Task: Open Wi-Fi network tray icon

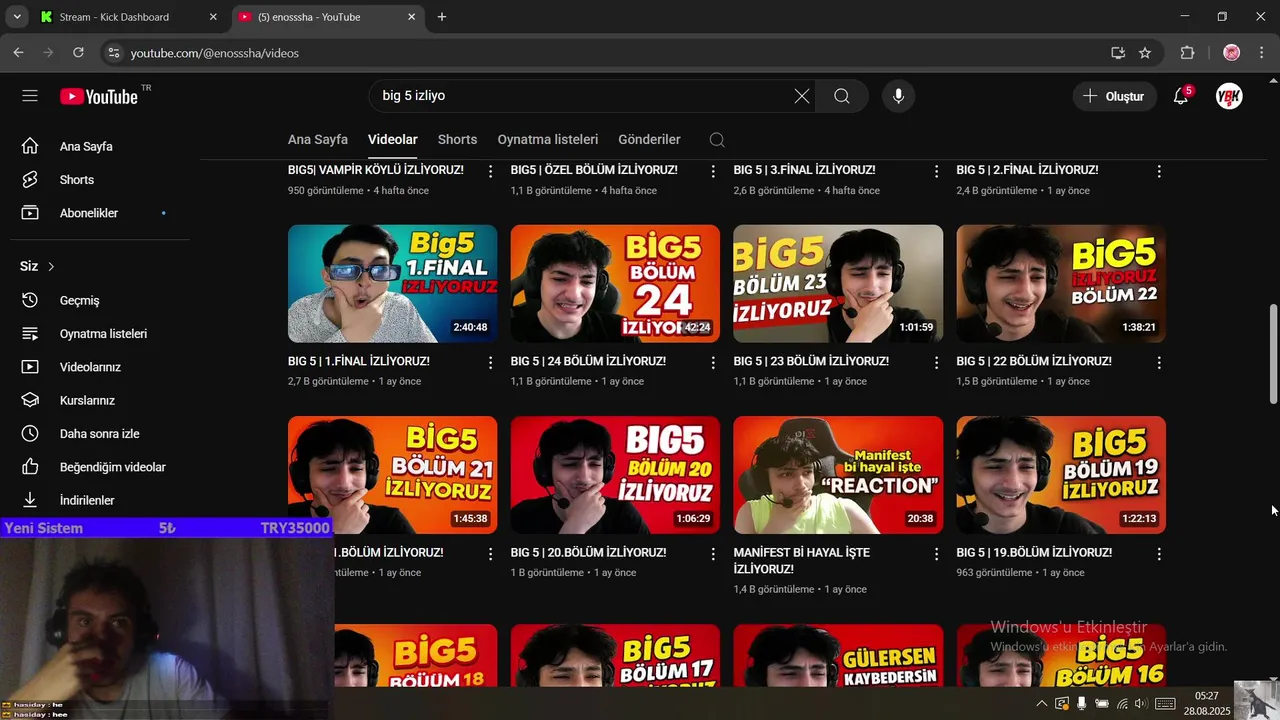Action: [1122, 704]
